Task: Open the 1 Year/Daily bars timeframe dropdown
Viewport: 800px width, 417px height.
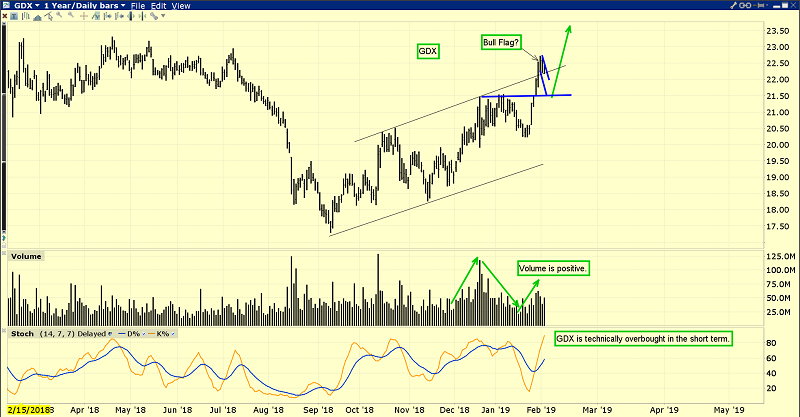Action: point(123,6)
